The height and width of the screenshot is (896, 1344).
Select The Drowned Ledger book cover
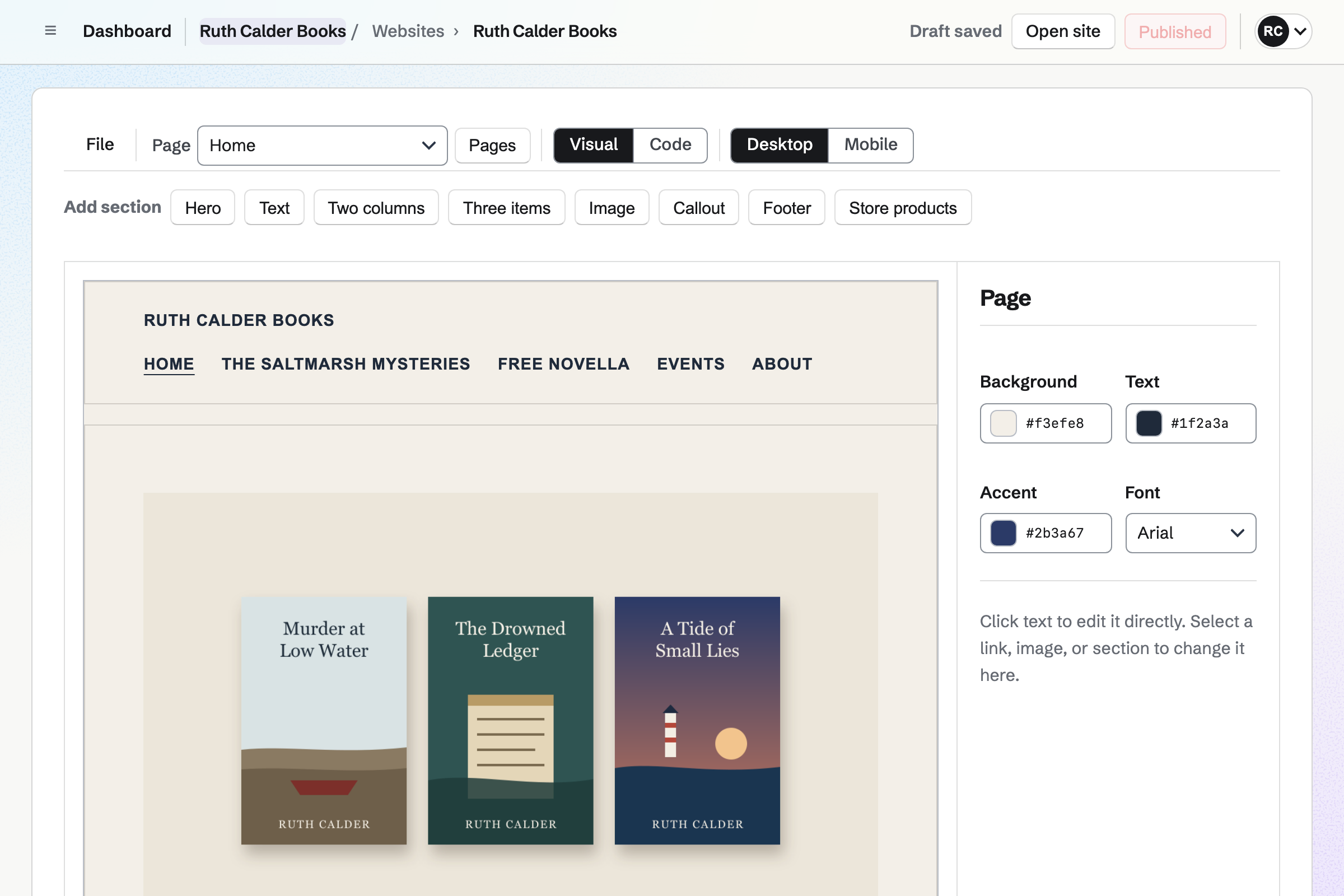pyautogui.click(x=511, y=721)
